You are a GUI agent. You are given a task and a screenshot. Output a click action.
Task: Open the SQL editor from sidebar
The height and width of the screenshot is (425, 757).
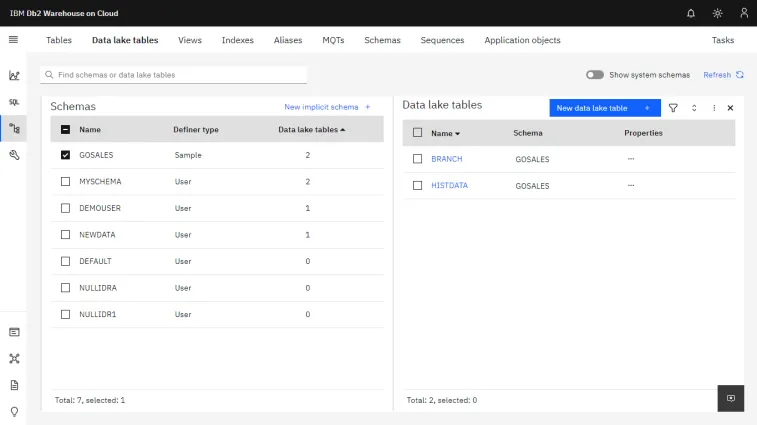click(14, 101)
